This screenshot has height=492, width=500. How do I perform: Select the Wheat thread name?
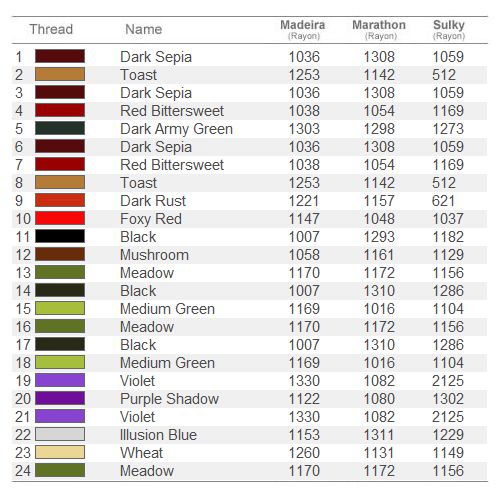pyautogui.click(x=142, y=453)
